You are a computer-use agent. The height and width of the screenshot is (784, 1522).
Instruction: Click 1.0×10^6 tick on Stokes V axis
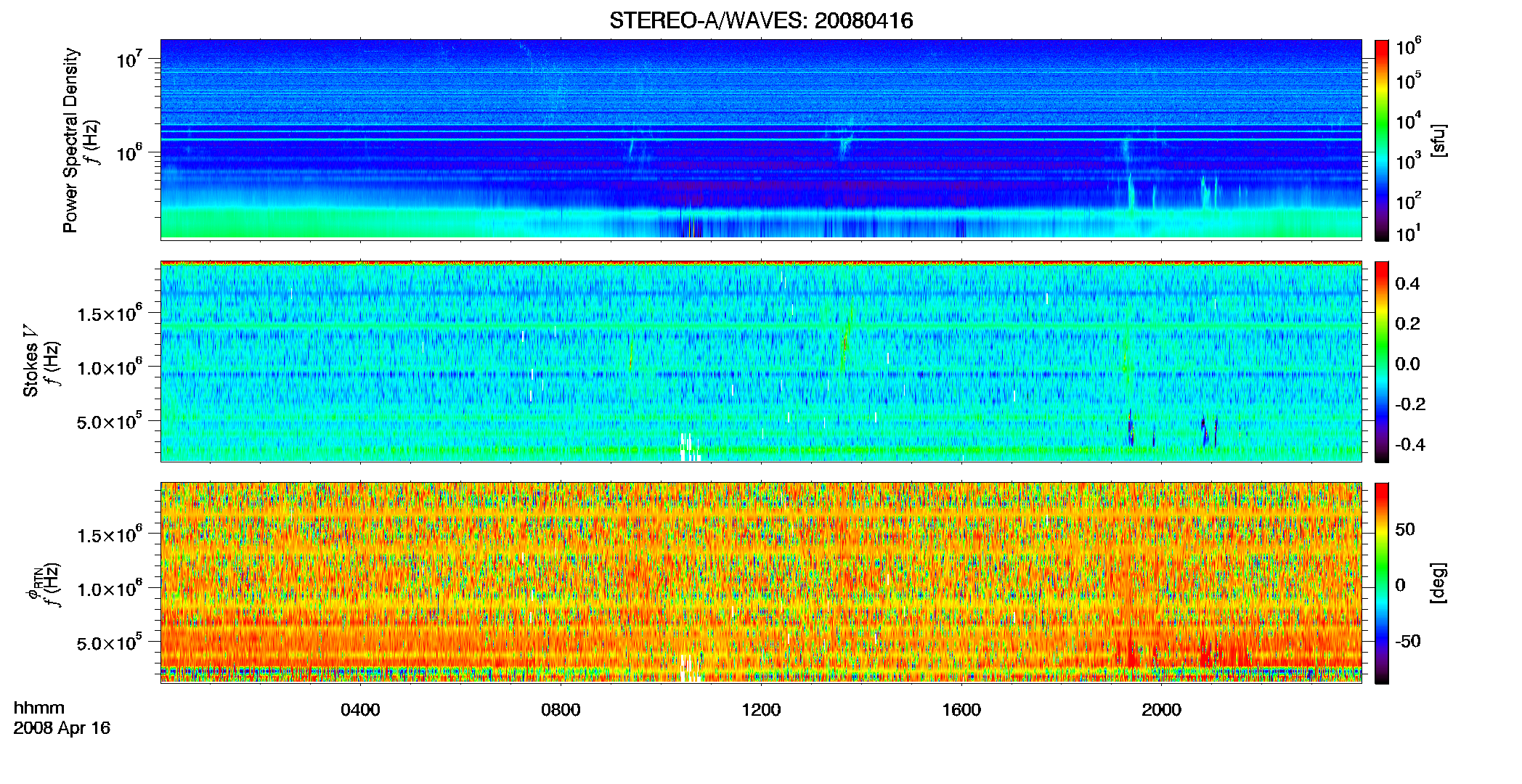[x=110, y=368]
